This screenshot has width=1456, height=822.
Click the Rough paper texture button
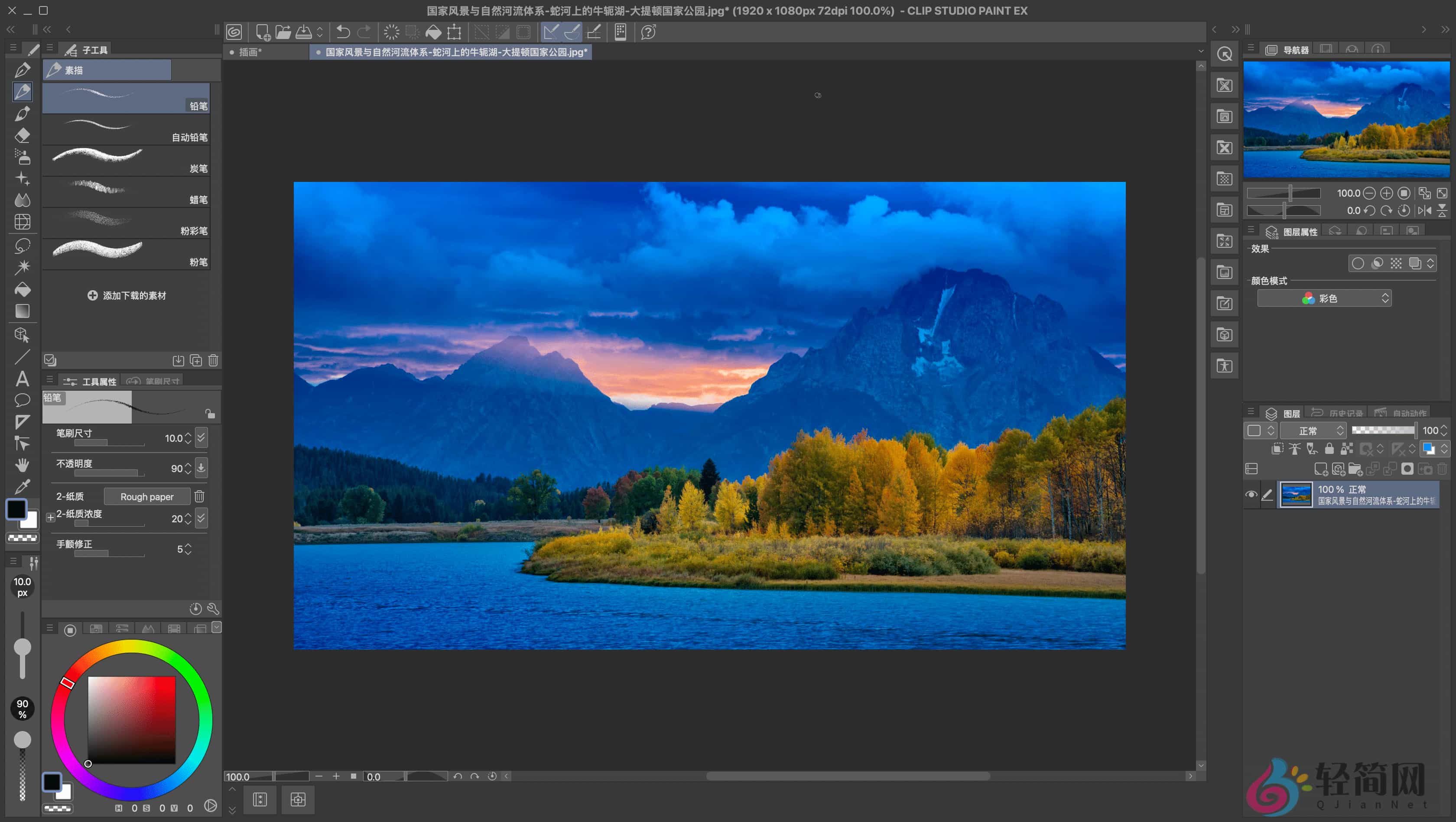point(147,497)
